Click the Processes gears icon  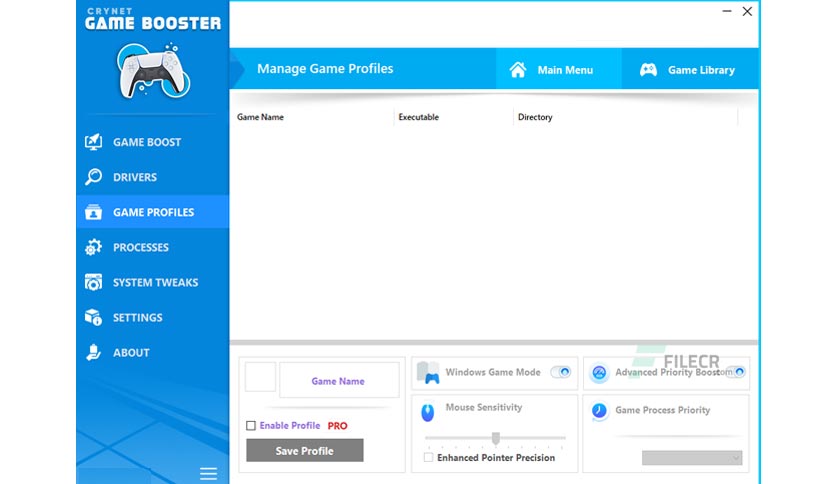93,247
